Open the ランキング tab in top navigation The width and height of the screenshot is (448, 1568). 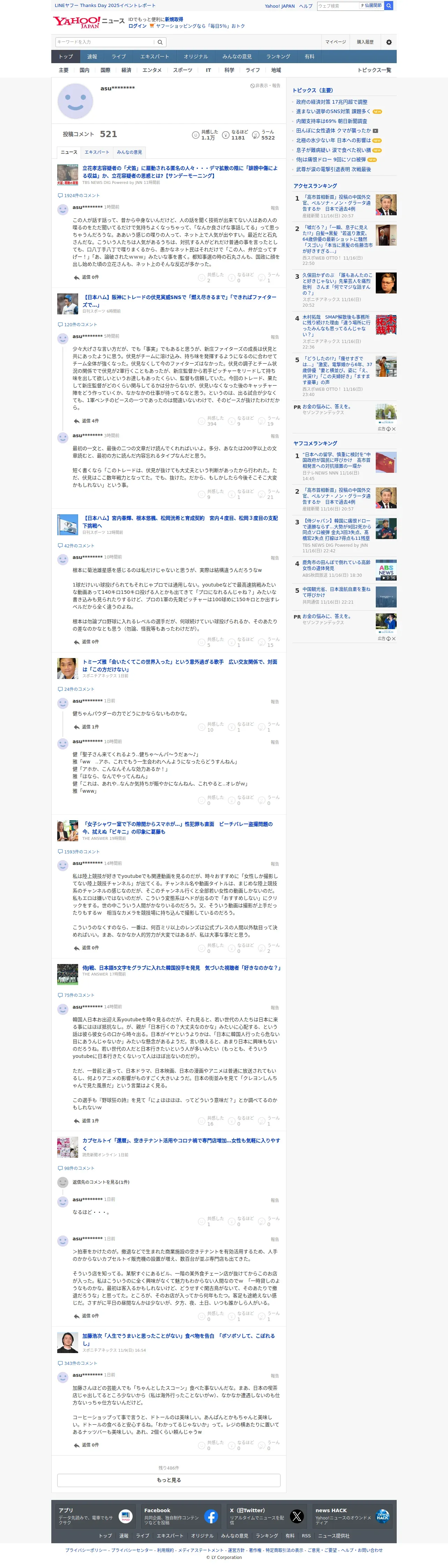[x=278, y=57]
